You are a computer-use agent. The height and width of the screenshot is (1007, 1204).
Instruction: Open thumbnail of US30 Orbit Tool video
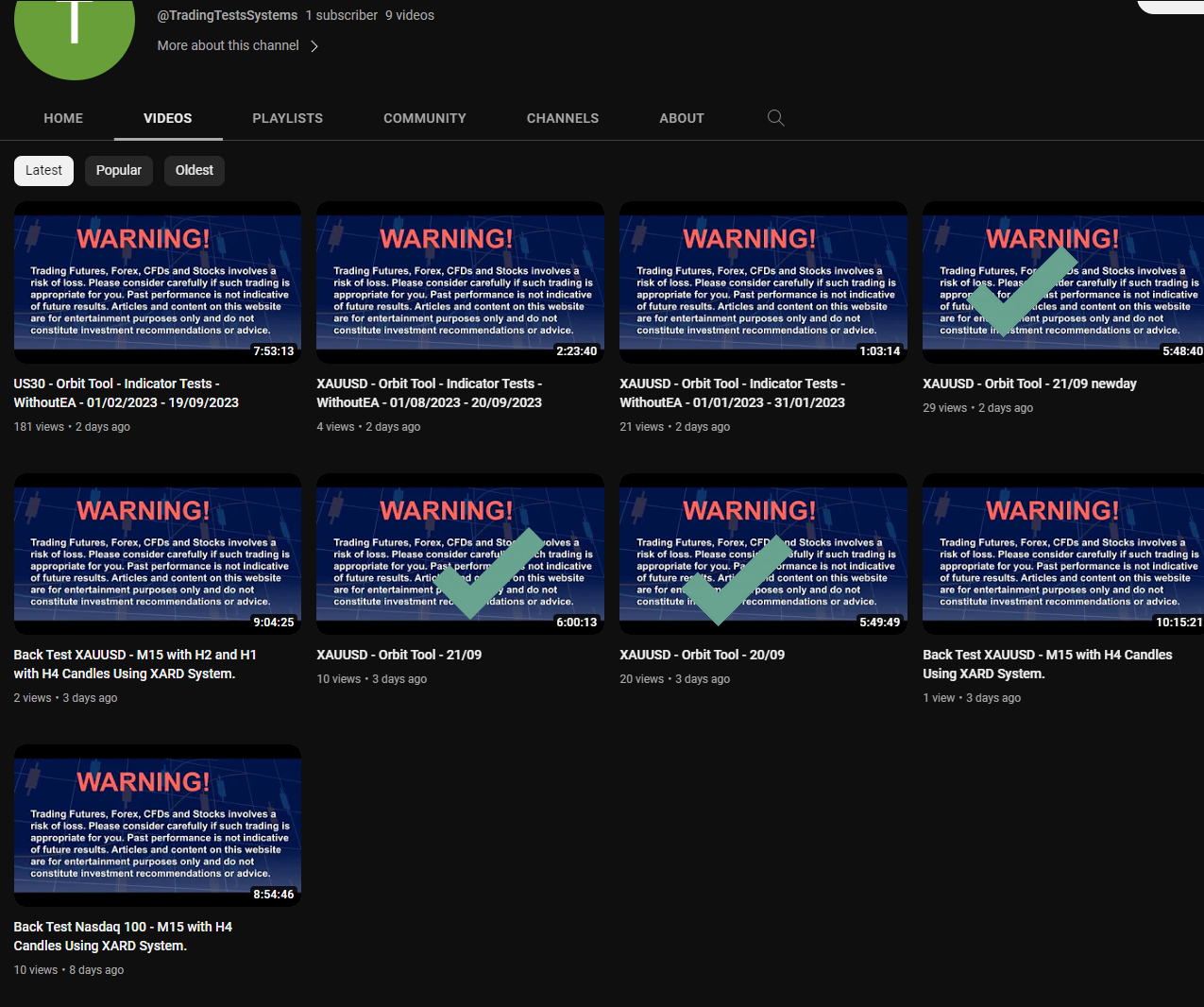(158, 282)
